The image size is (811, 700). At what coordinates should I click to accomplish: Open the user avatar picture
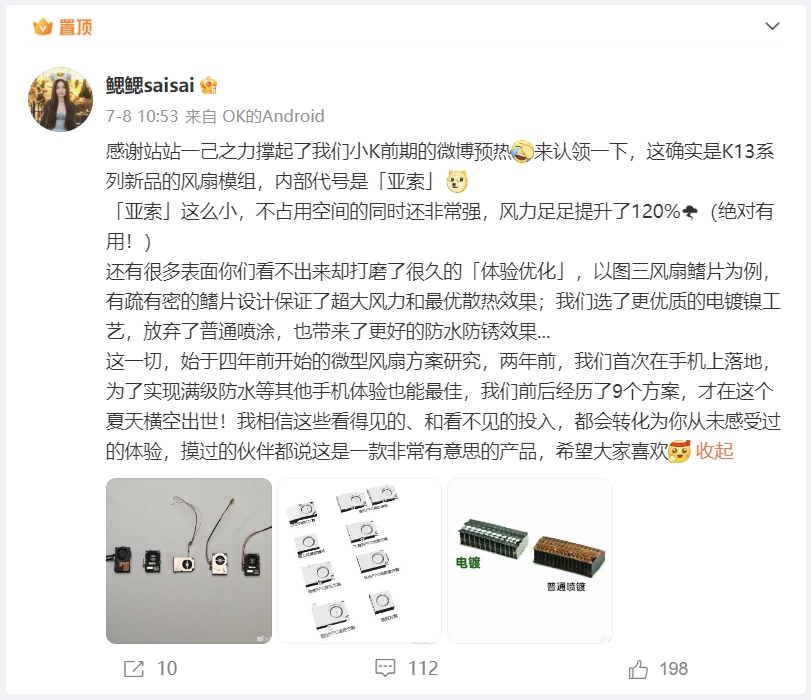coord(61,99)
